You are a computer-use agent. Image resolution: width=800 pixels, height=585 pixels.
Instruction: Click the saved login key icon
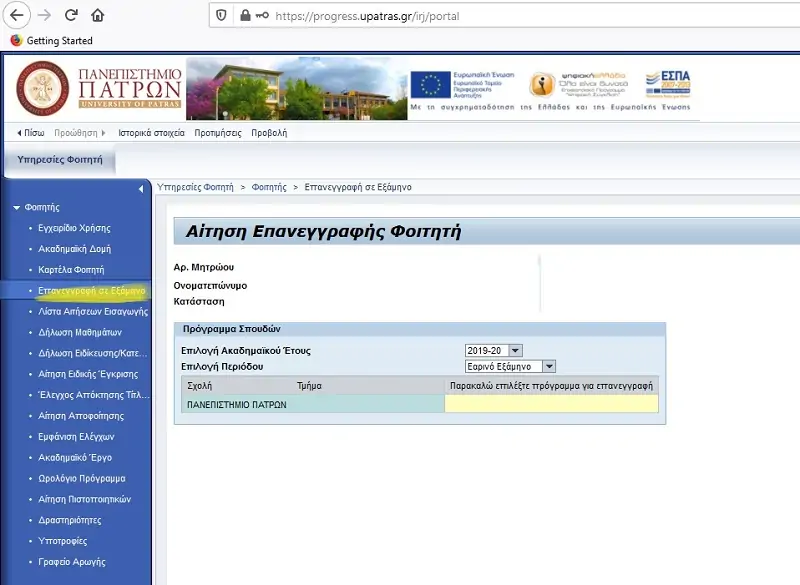click(x=264, y=16)
